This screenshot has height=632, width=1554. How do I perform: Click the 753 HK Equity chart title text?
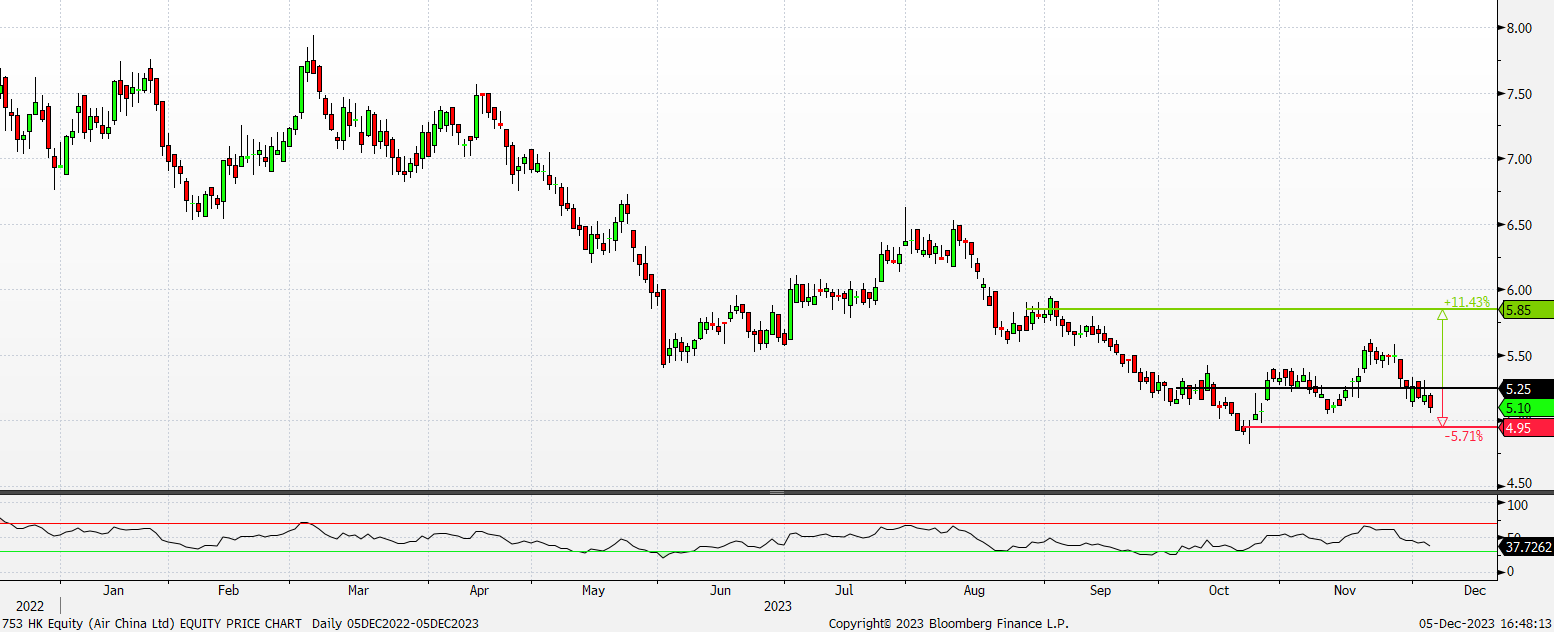(239, 623)
